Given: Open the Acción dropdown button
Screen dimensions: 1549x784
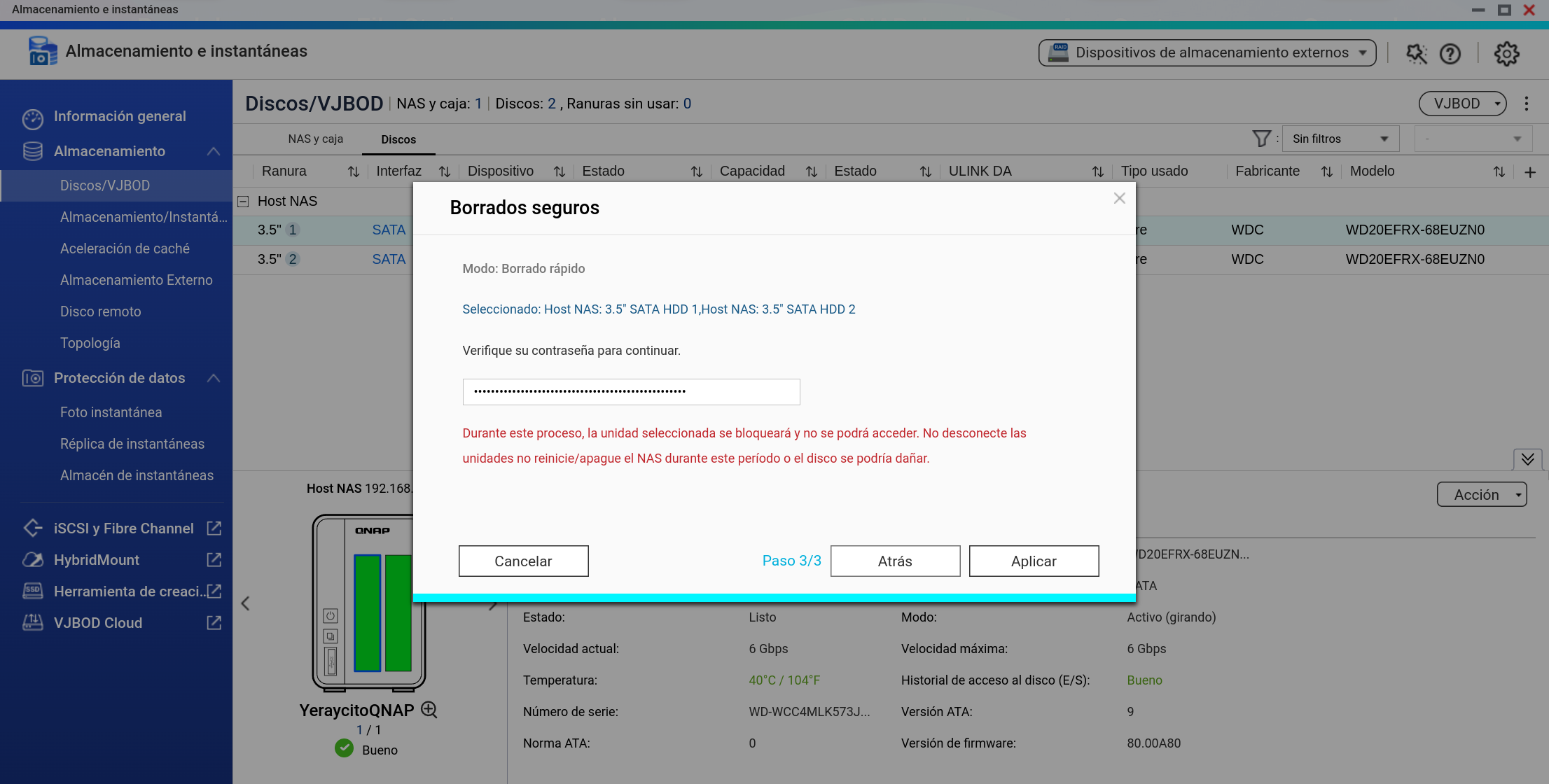Looking at the screenshot, I should pyautogui.click(x=1481, y=494).
